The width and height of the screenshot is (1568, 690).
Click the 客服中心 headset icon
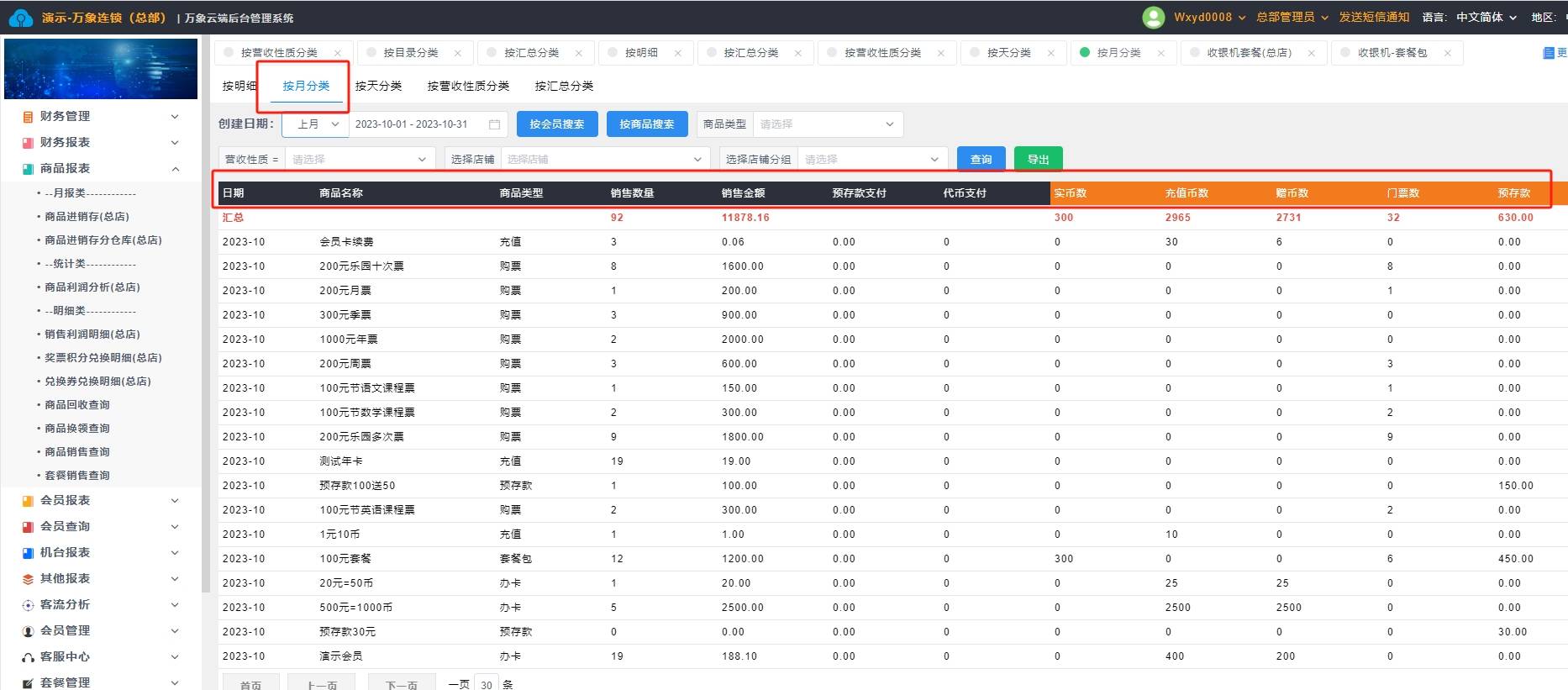28,657
